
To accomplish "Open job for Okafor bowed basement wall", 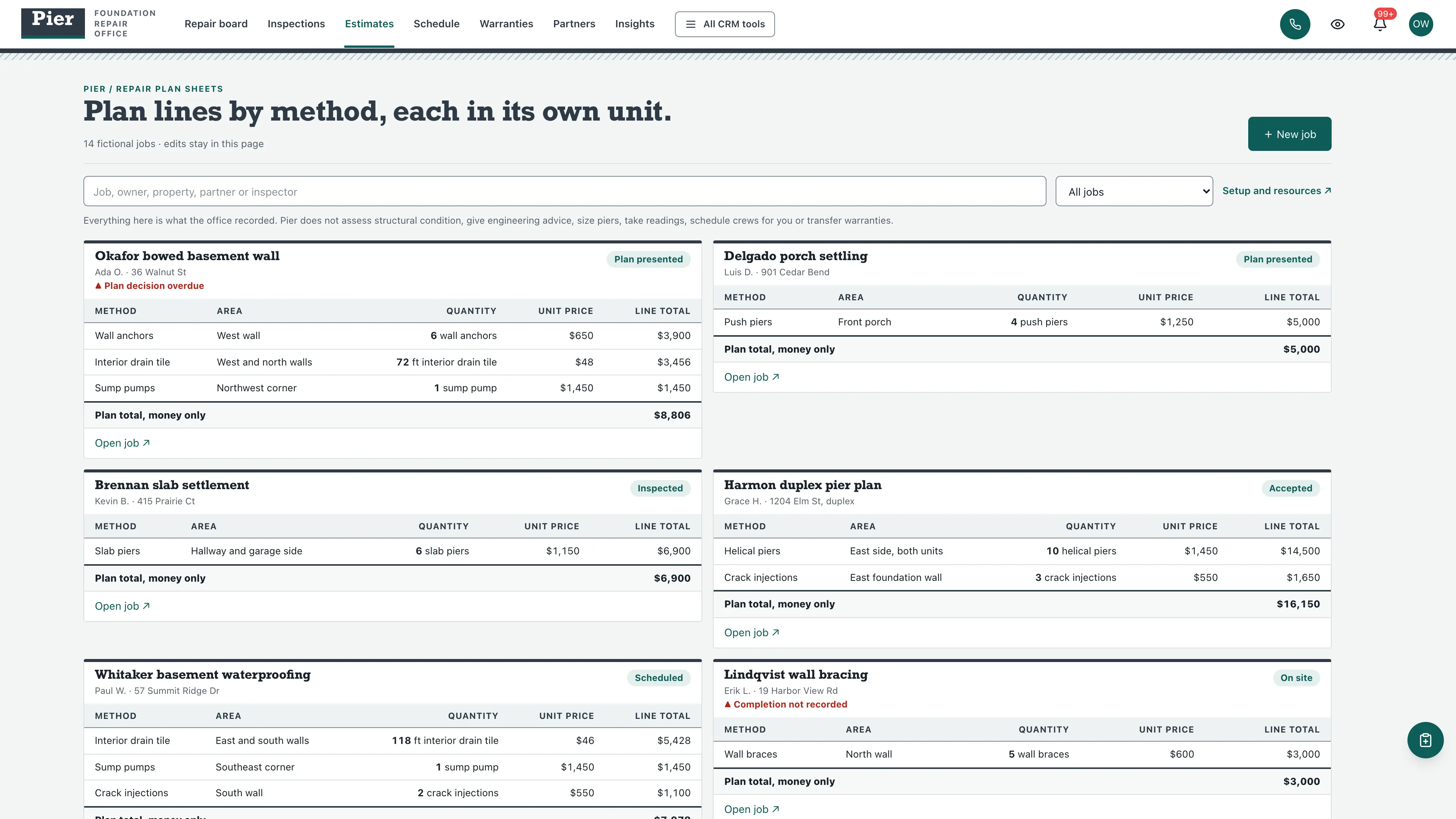I will point(122,443).
